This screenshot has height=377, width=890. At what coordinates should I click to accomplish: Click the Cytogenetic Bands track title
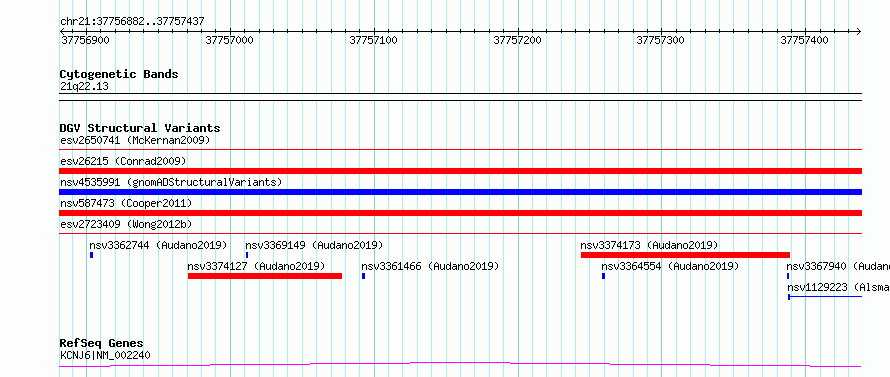pyautogui.click(x=119, y=74)
